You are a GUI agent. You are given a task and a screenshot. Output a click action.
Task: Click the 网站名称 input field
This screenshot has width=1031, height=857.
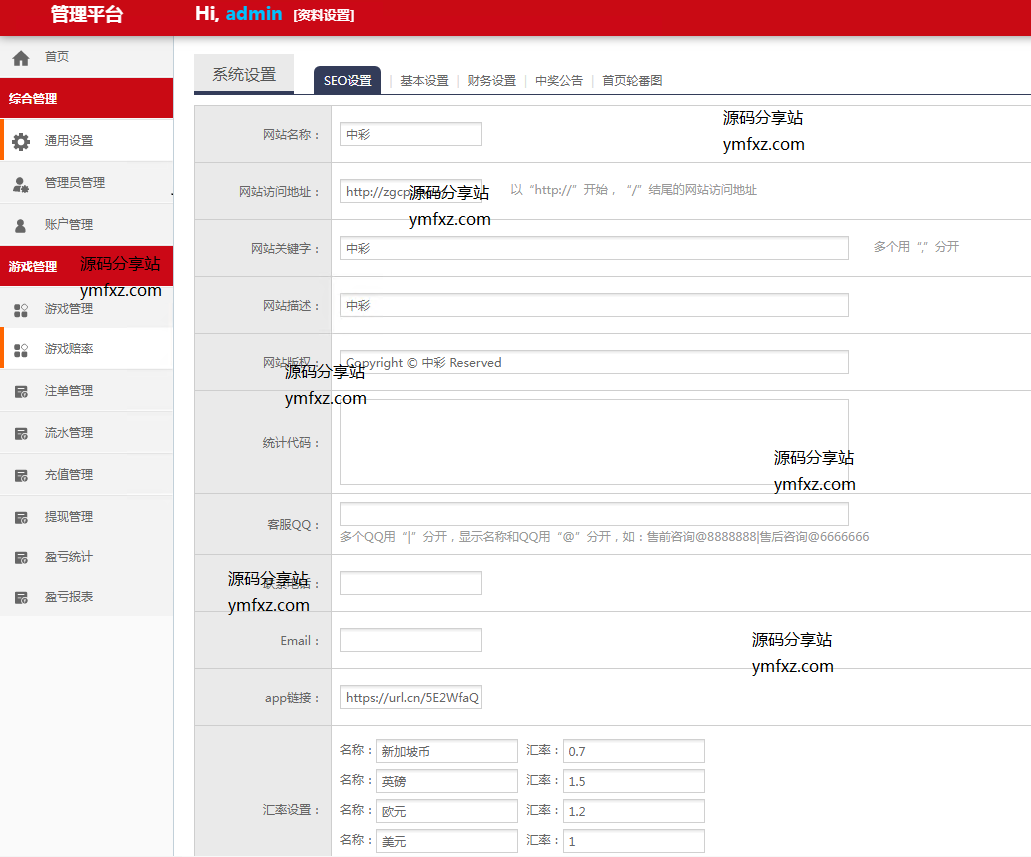click(410, 134)
